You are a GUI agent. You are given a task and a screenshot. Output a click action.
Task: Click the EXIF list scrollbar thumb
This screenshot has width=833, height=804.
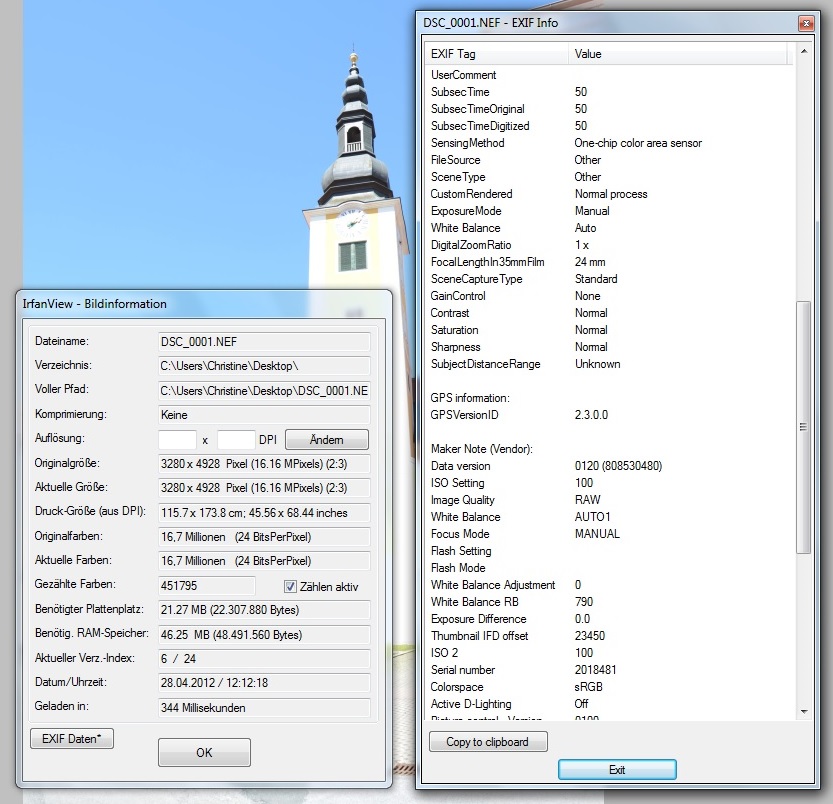tap(803, 427)
